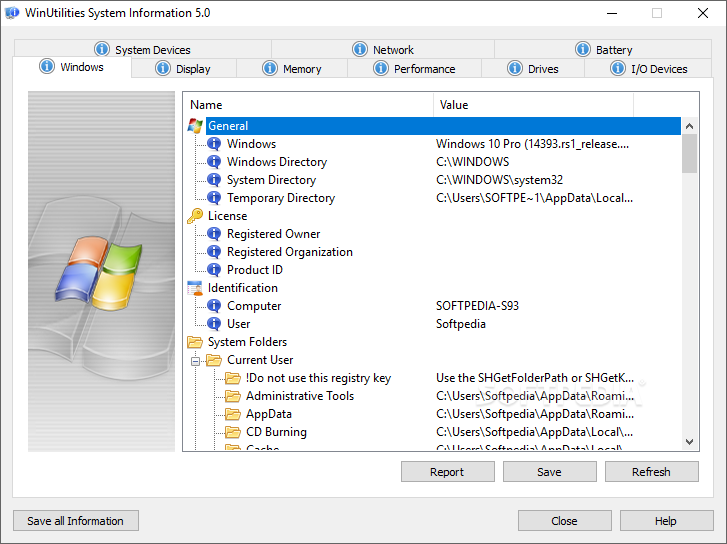Click info icon beside Temporary Directory row
727x544 pixels.
(214, 198)
